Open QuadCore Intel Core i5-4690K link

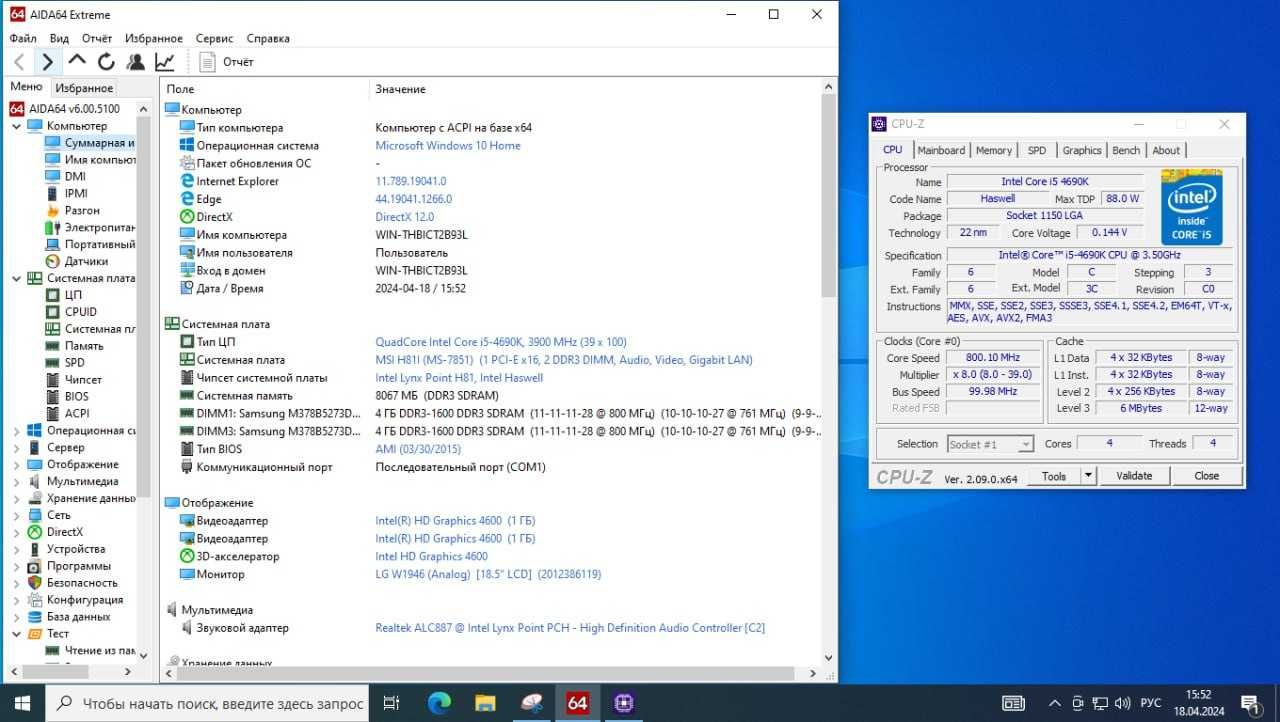pyautogui.click(x=501, y=342)
